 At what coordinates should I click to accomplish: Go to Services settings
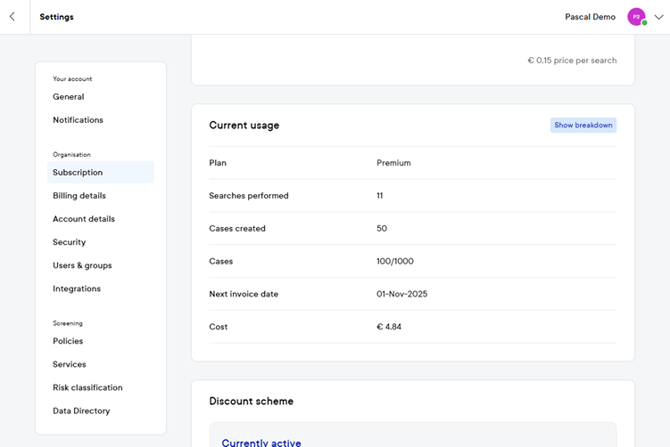coord(69,365)
